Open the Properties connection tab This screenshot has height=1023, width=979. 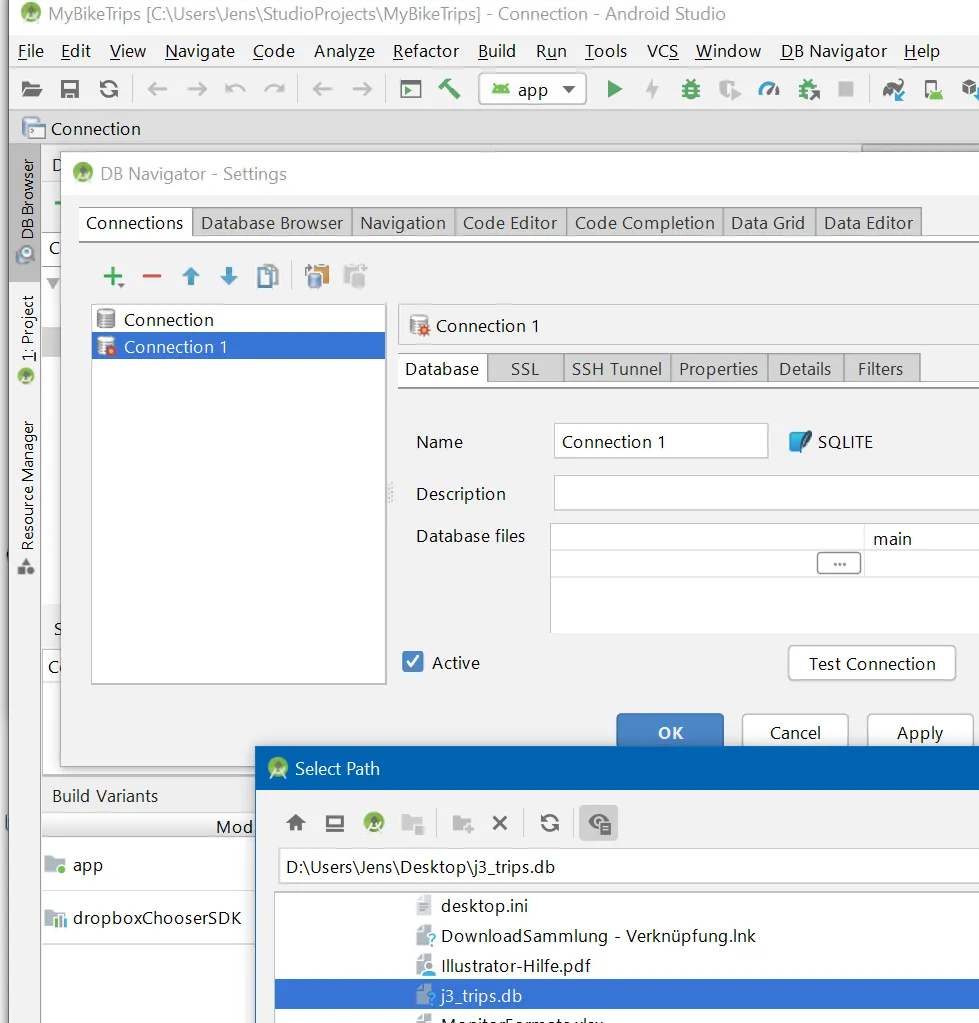point(718,369)
